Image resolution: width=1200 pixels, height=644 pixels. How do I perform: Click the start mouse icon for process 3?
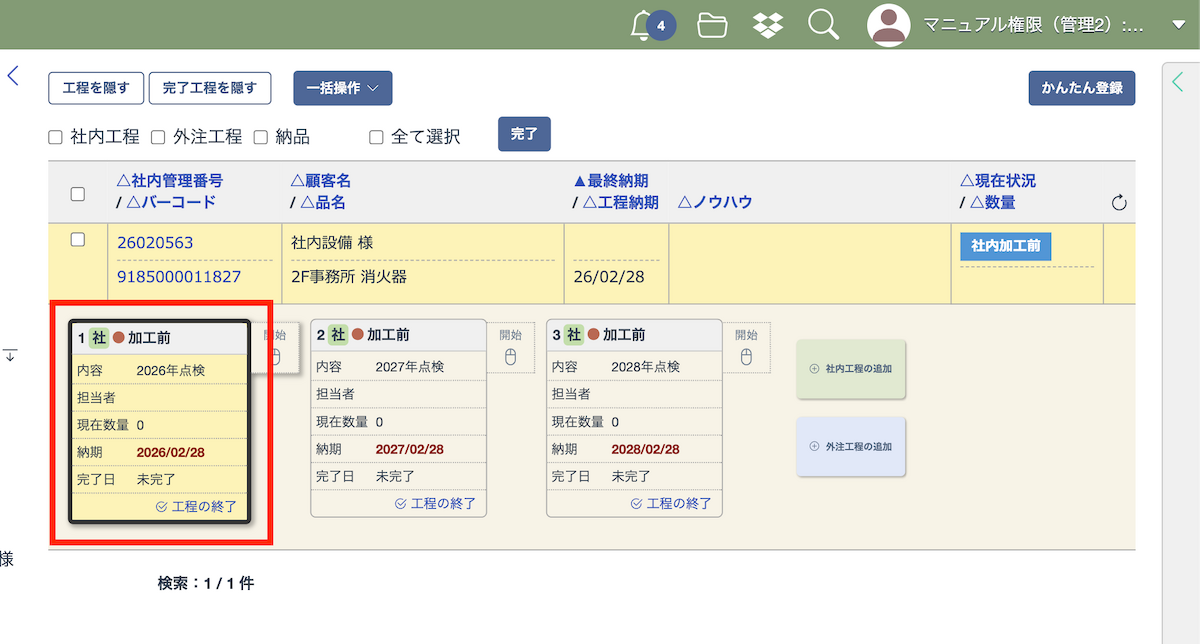tap(747, 356)
